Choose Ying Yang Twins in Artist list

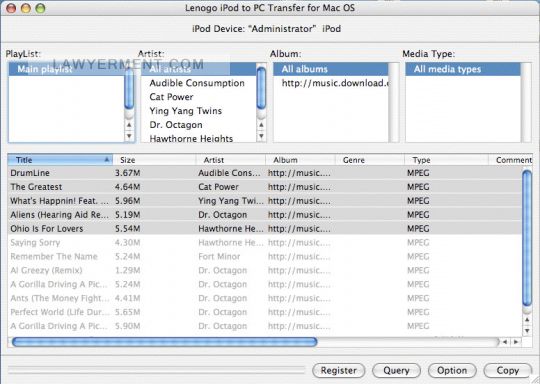click(x=198, y=111)
